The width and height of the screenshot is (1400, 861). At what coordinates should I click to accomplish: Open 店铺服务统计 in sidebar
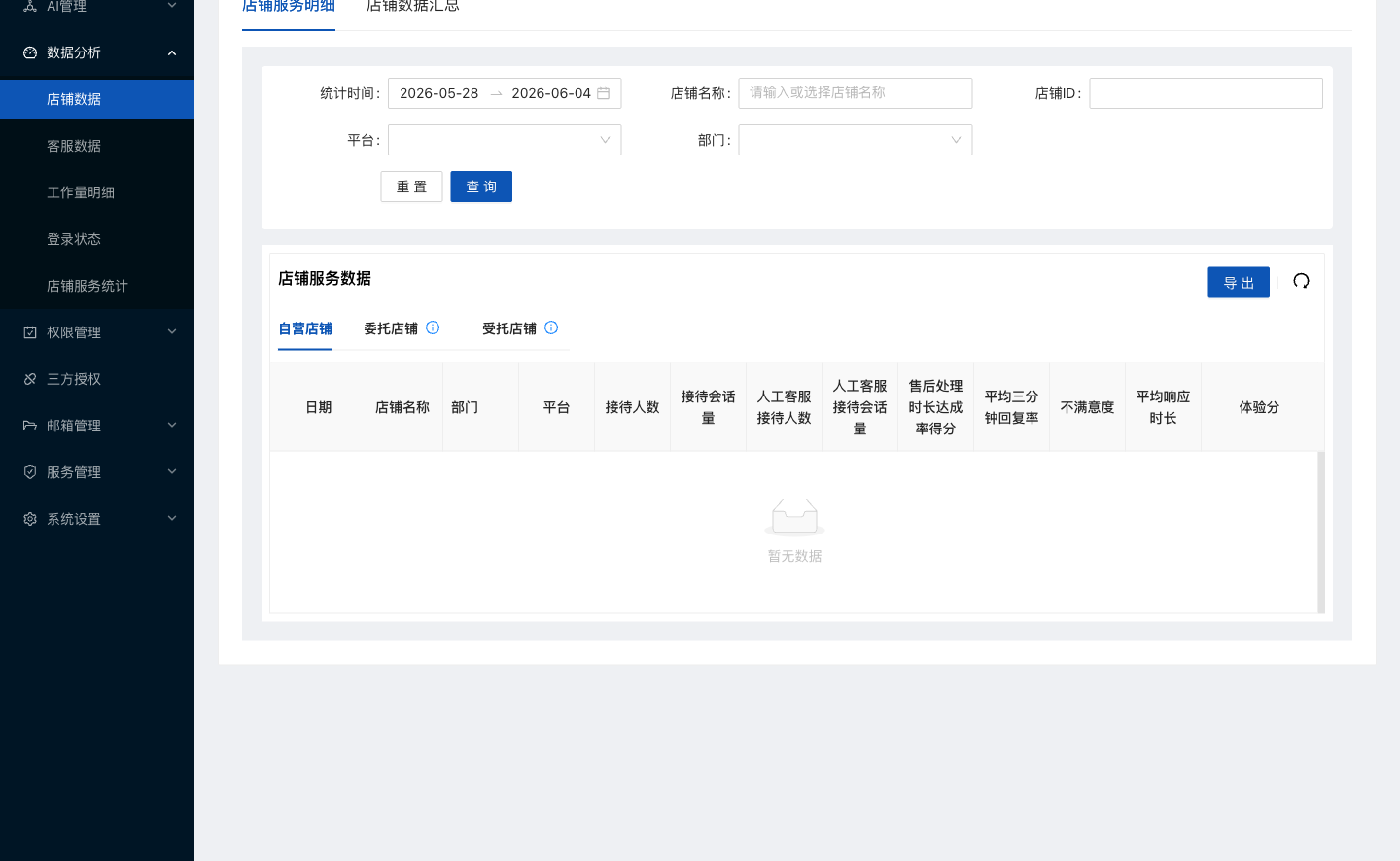point(97,286)
